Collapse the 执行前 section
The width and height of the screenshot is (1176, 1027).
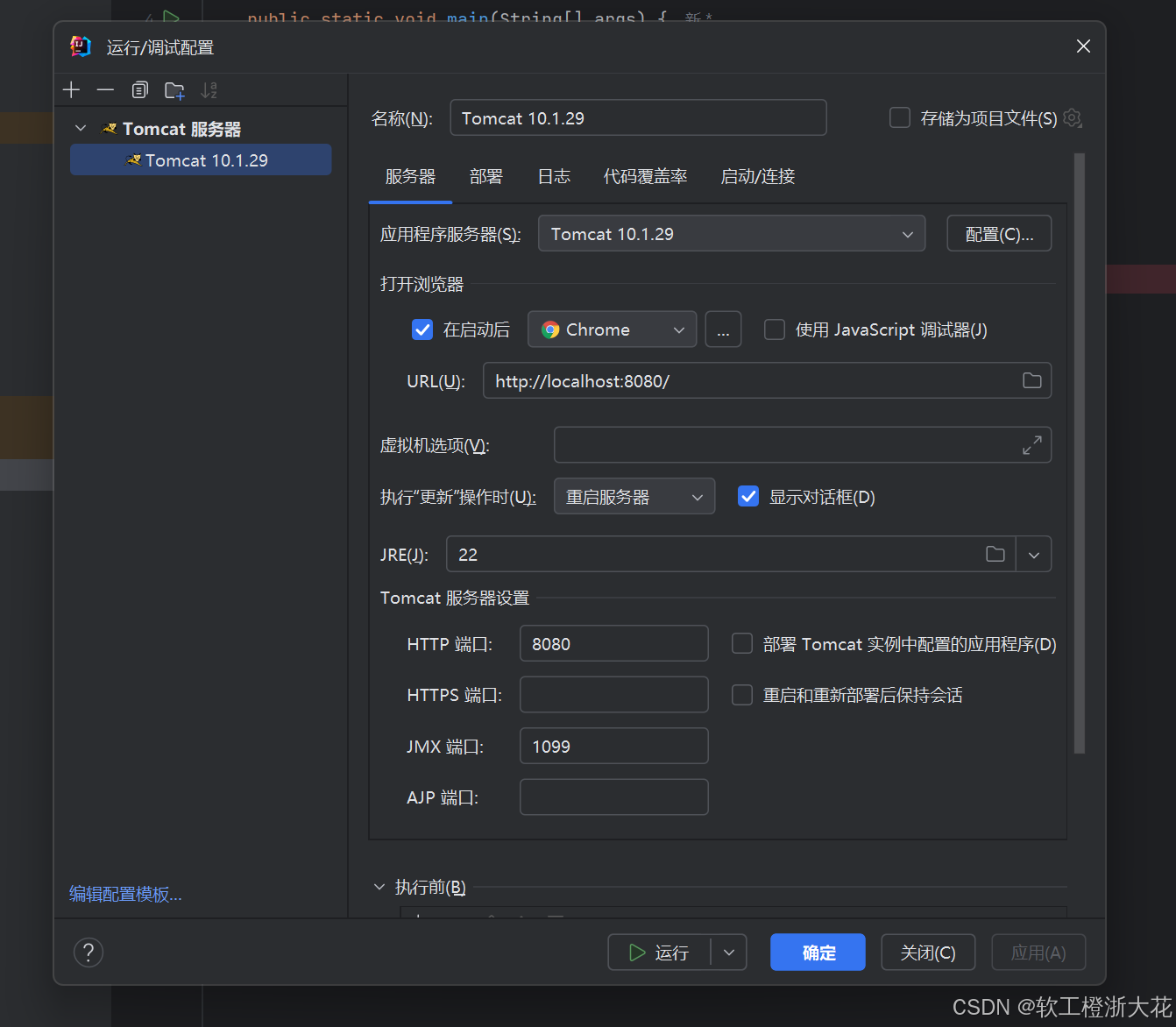pyautogui.click(x=379, y=887)
